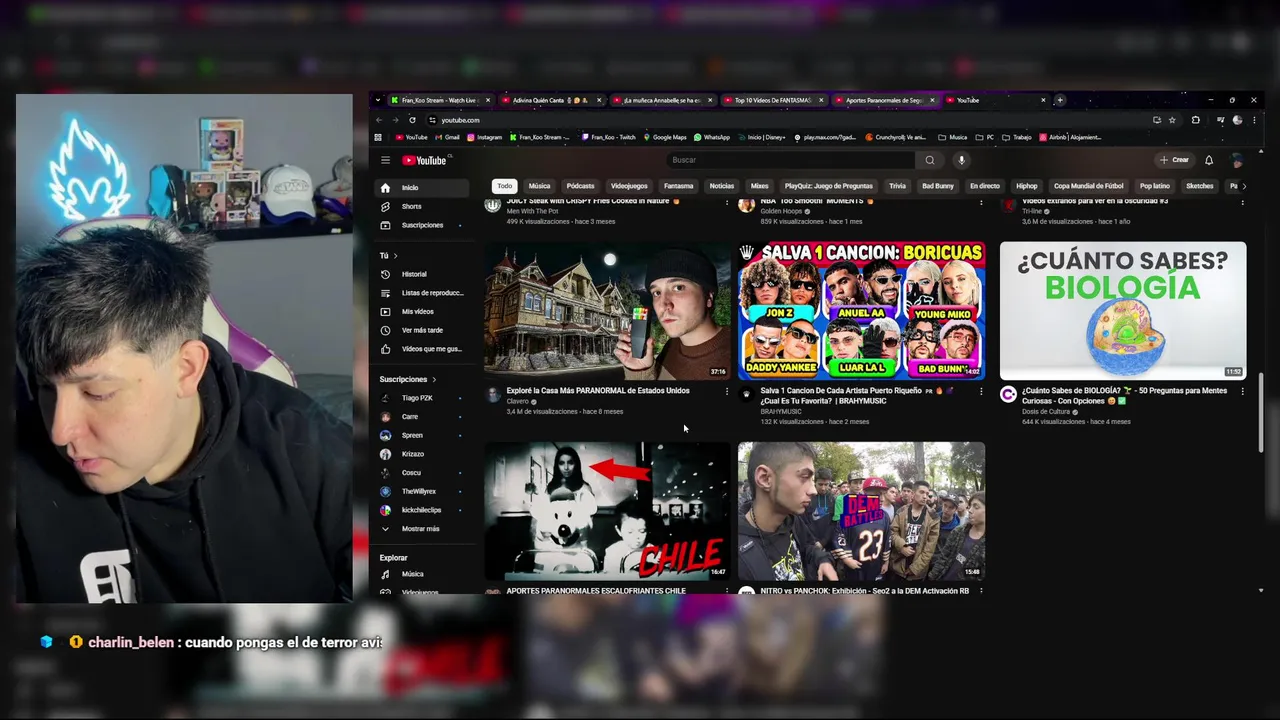The image size is (1280, 720).
Task: Show more filter chips with right arrow
Action: click(1243, 186)
